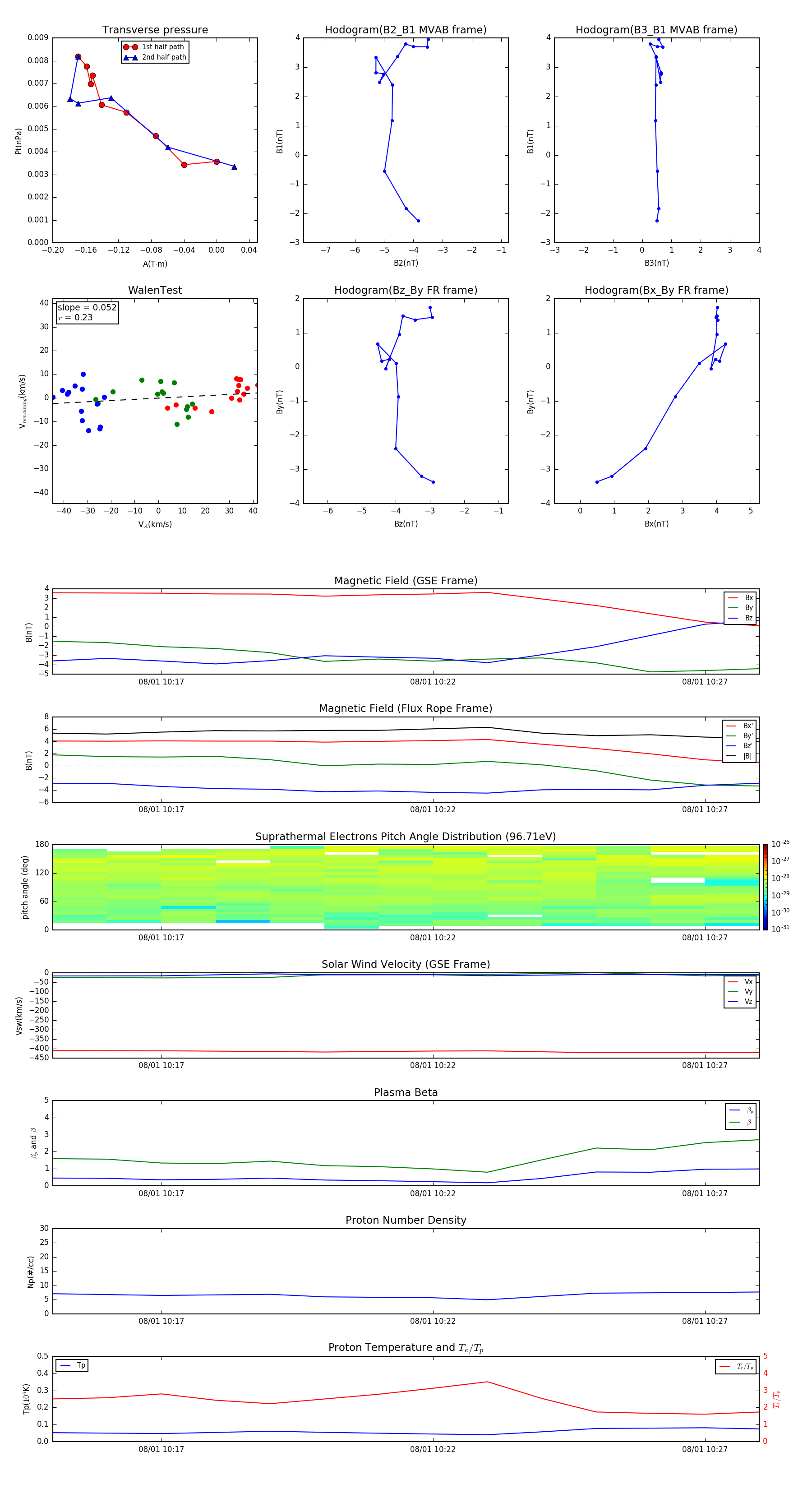Screen dimensions: 812x1489
Task: Click the "Np(#/cc)" axis label
Action: pyautogui.click(x=31, y=1272)
